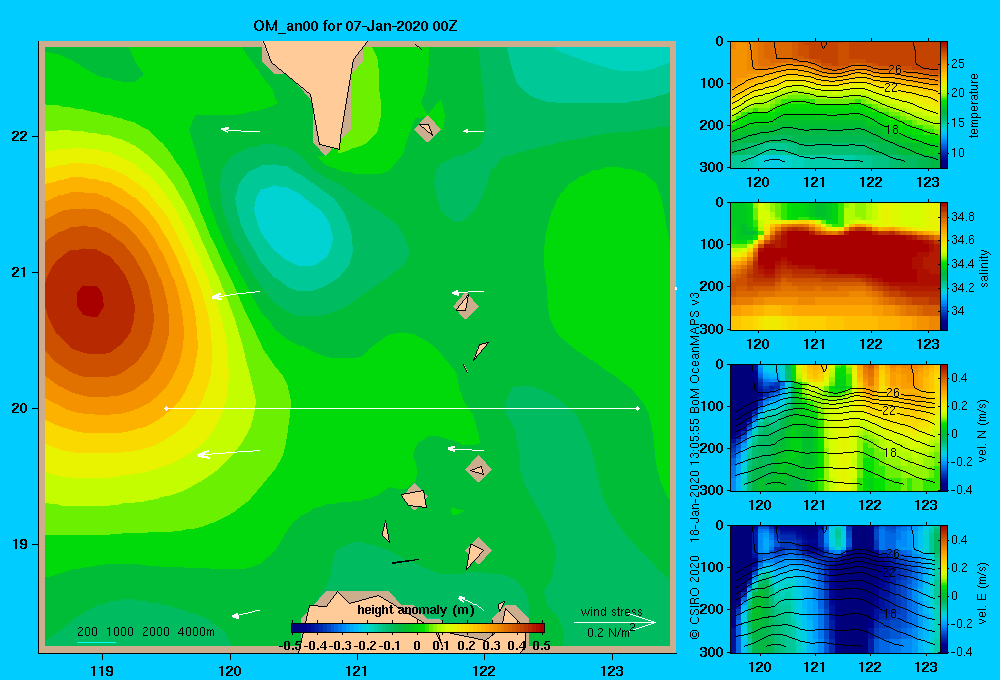Select the 'wind stress' legend label

click(612, 611)
